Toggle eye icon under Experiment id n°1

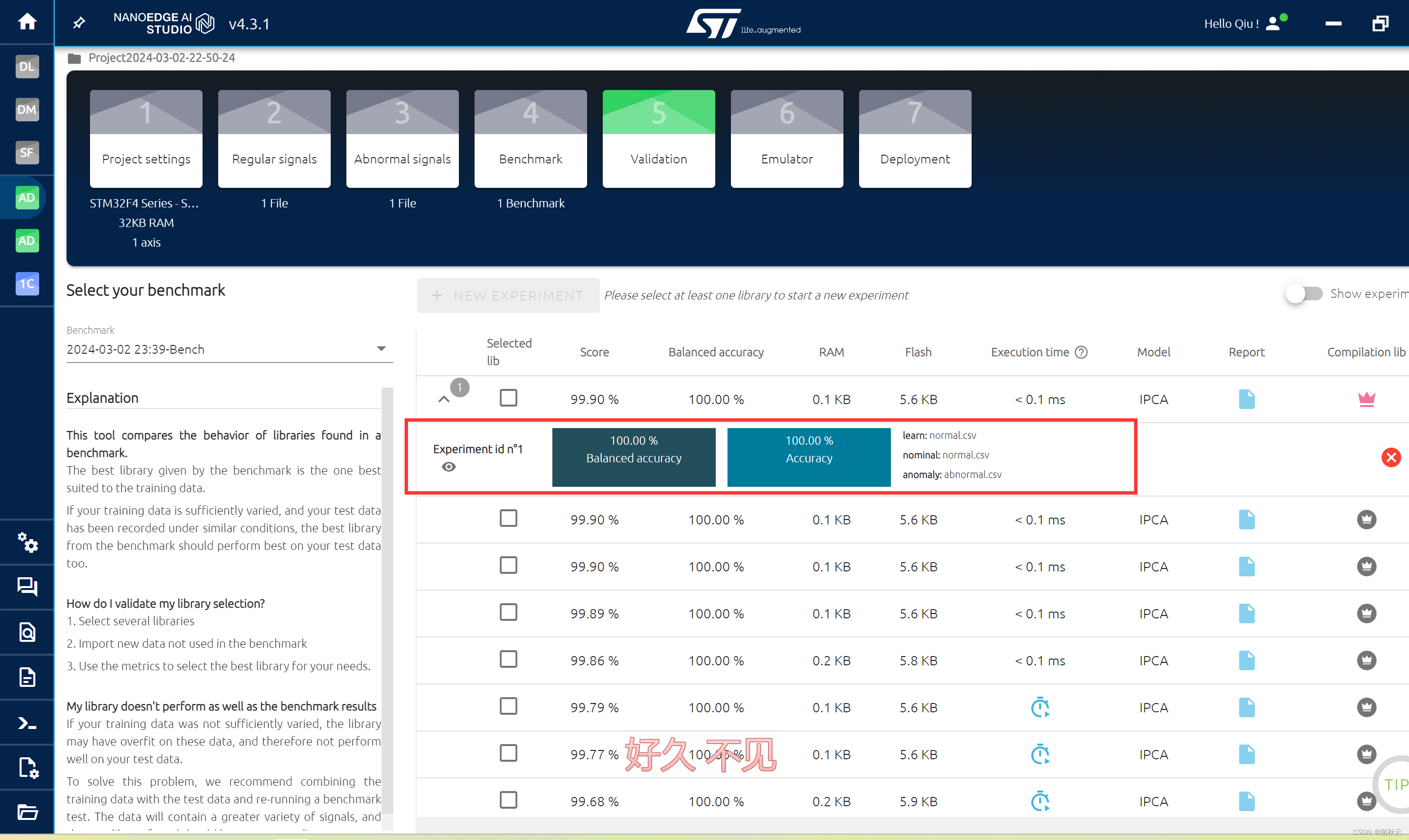click(x=449, y=467)
